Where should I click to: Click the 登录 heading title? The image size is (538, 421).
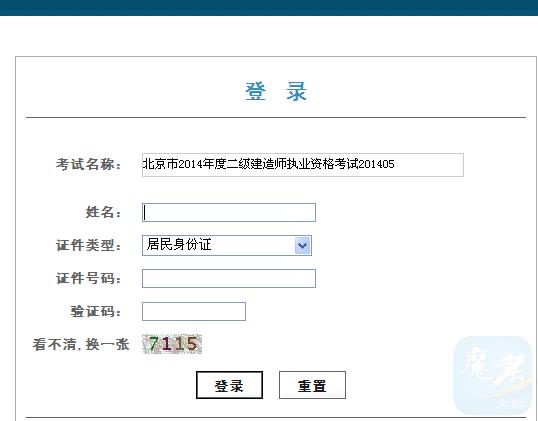click(276, 92)
